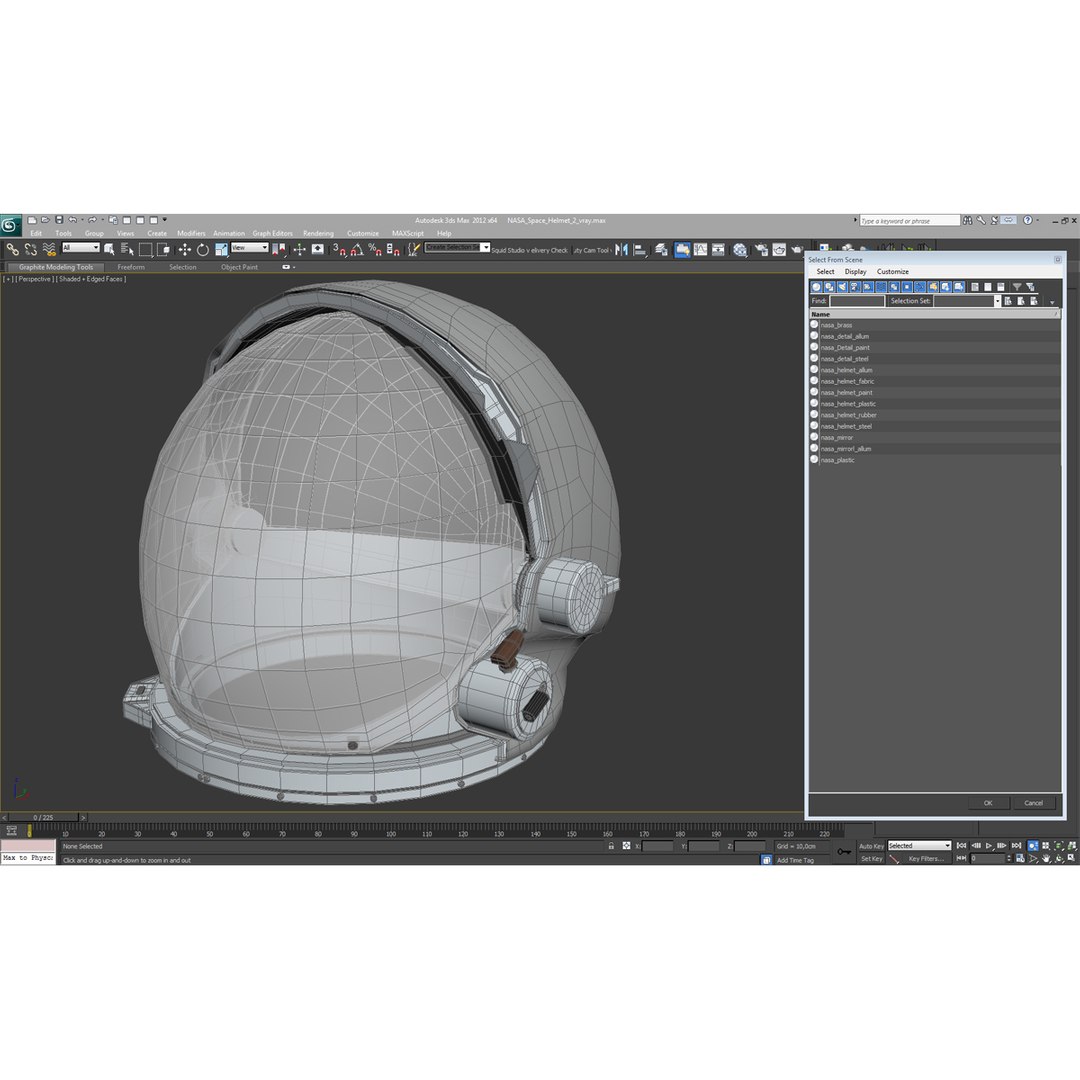
Task: Open Key Filters button
Action: click(926, 859)
